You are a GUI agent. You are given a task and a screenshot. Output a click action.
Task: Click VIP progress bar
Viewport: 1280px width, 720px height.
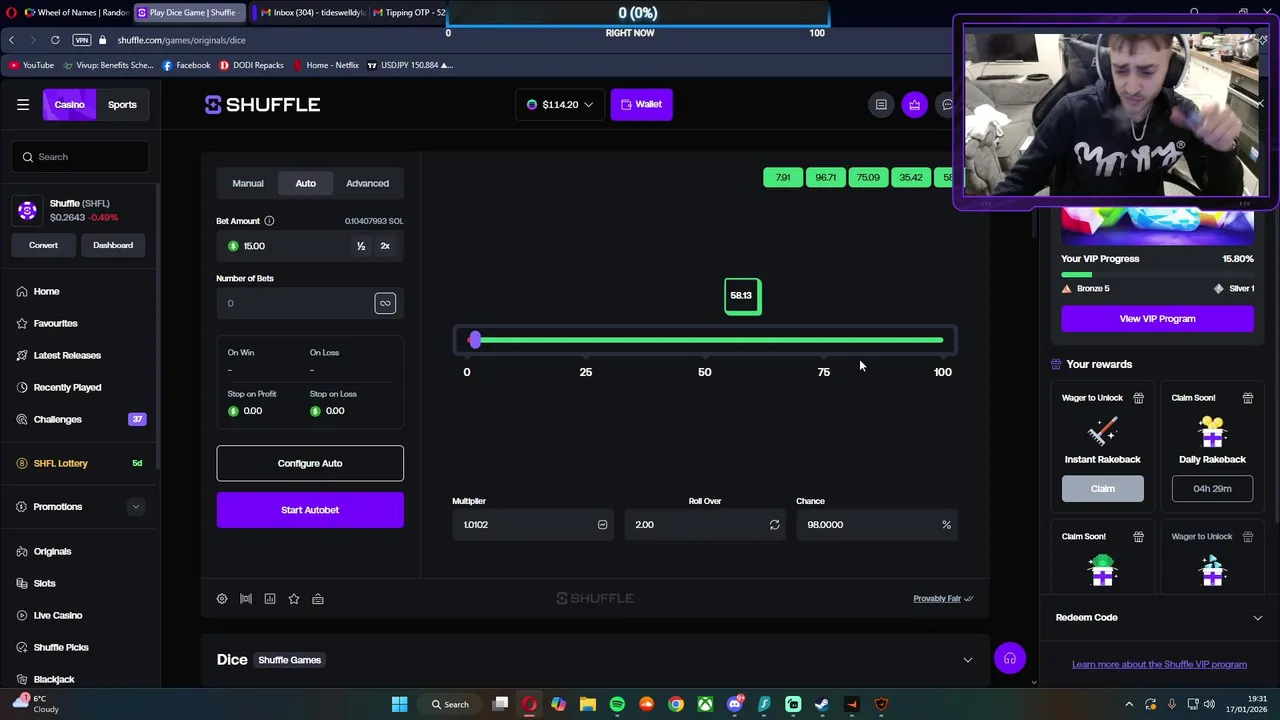pos(1157,274)
